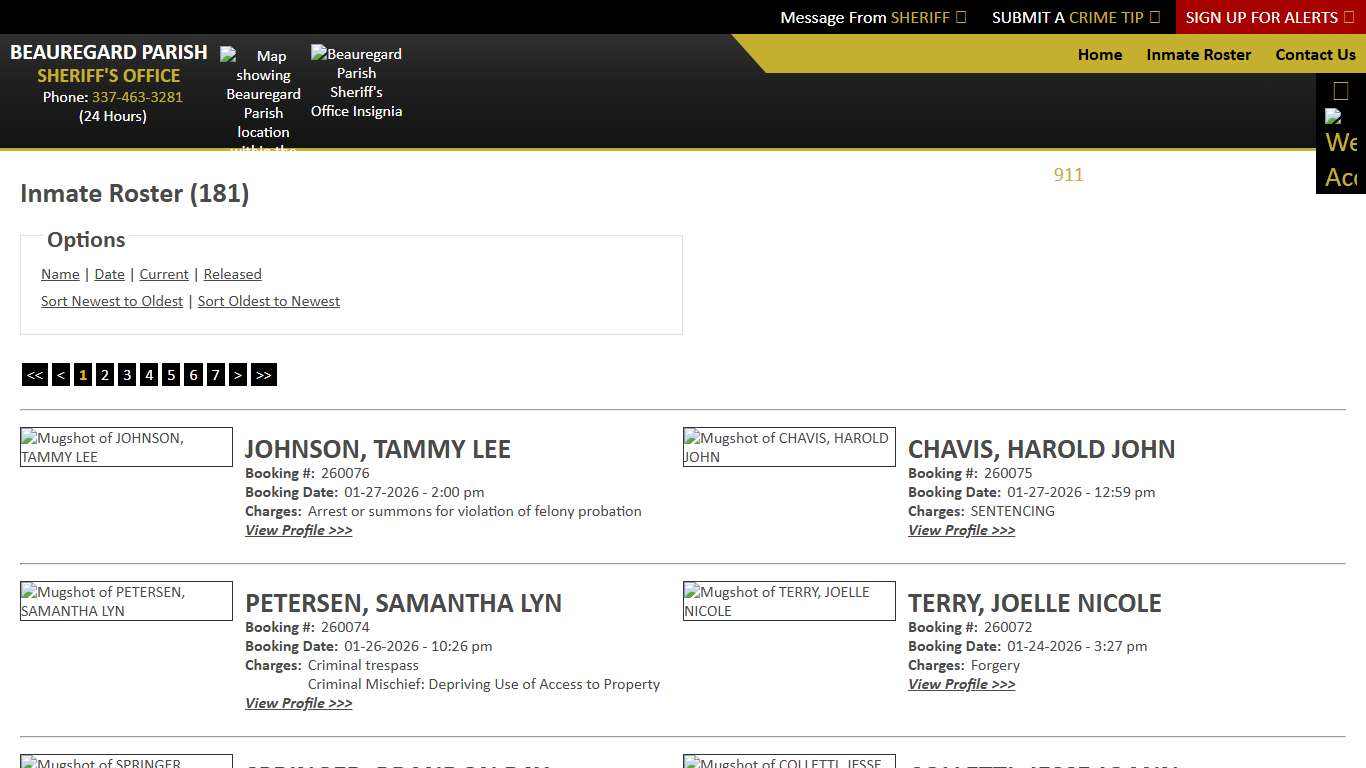The height and width of the screenshot is (768, 1366).
Task: Jump to last page with >> button
Action: click(x=263, y=375)
